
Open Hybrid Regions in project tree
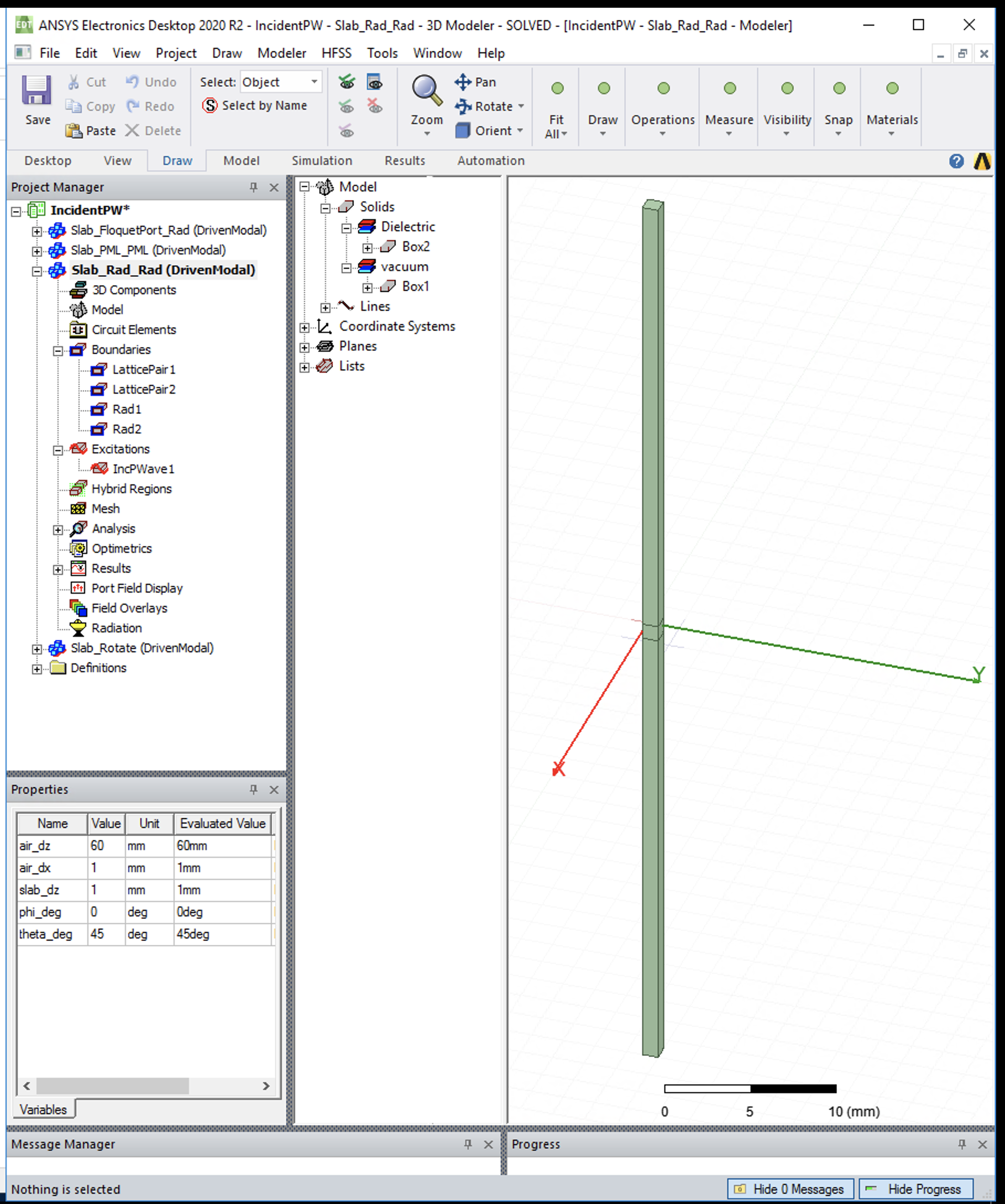coord(132,489)
